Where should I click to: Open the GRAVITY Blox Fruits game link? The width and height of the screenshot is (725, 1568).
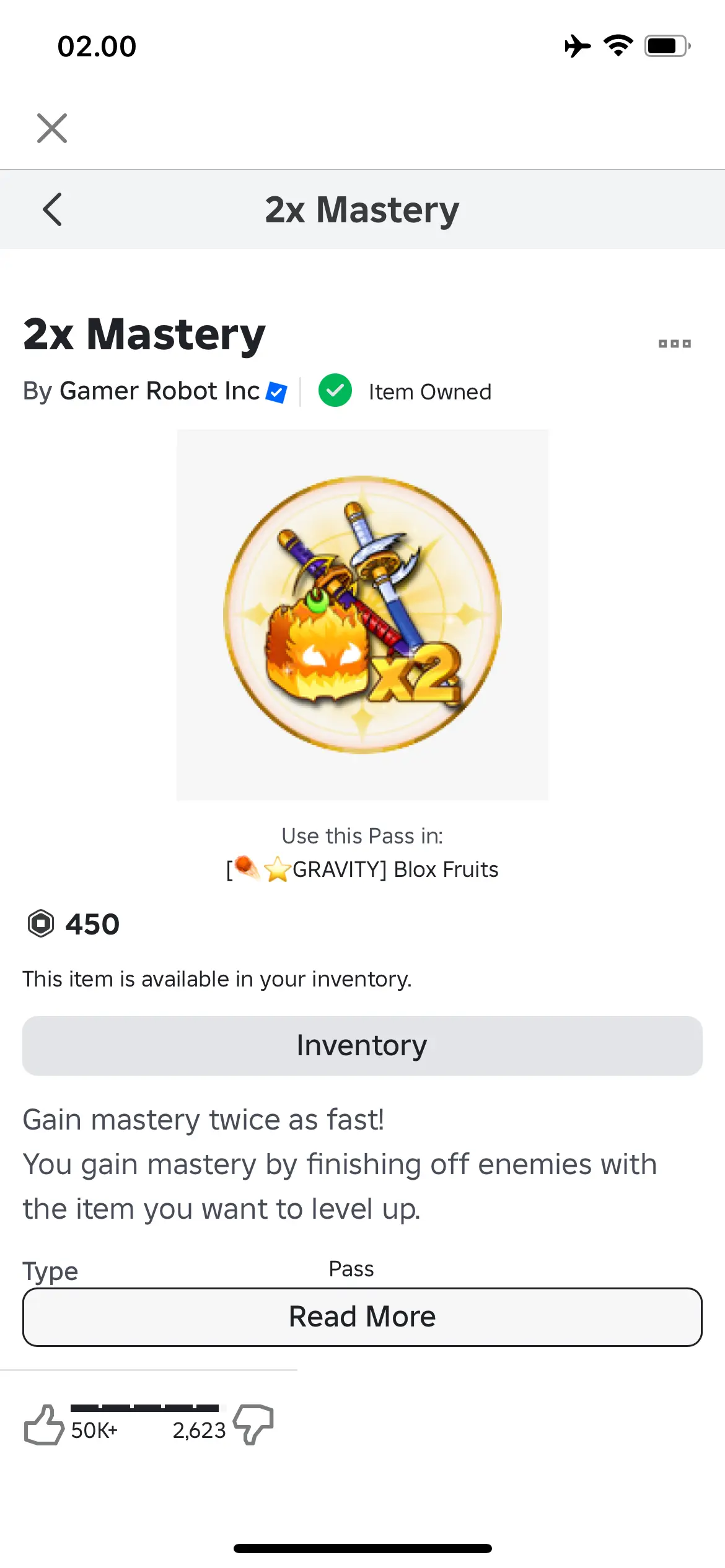coord(362,869)
